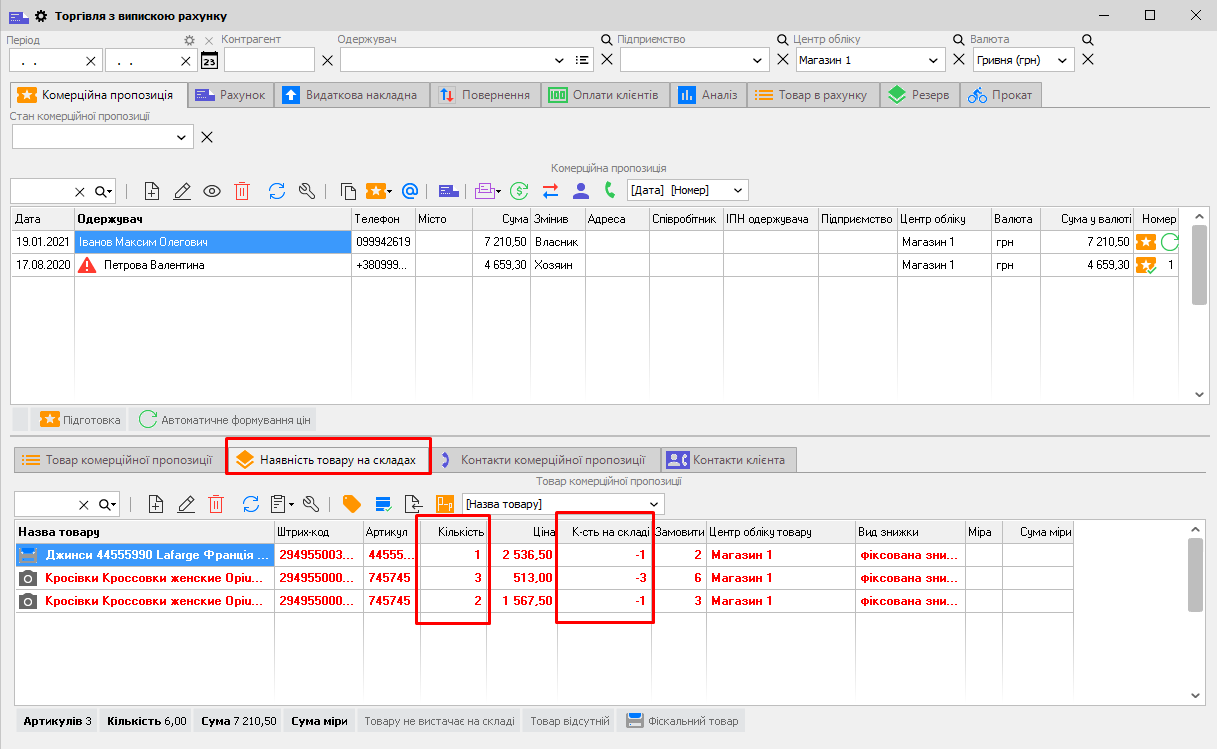Toggle the 'Товар відсутній' filter
The height and width of the screenshot is (749, 1217).
[569, 721]
